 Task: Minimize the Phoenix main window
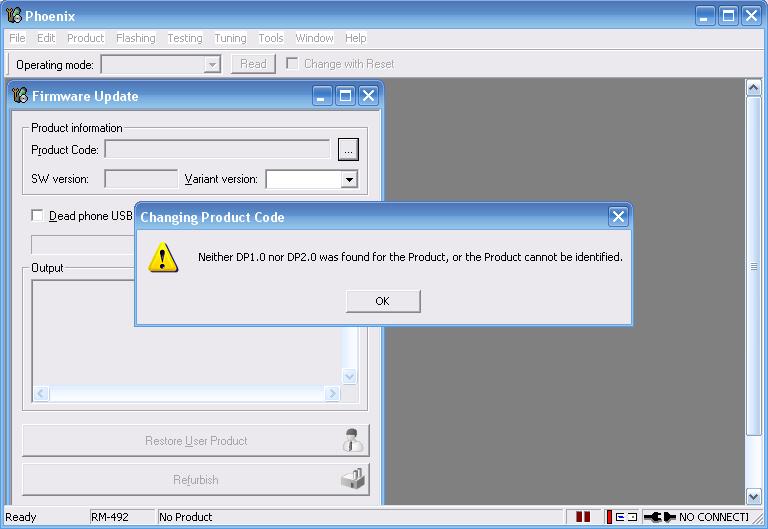(705, 16)
